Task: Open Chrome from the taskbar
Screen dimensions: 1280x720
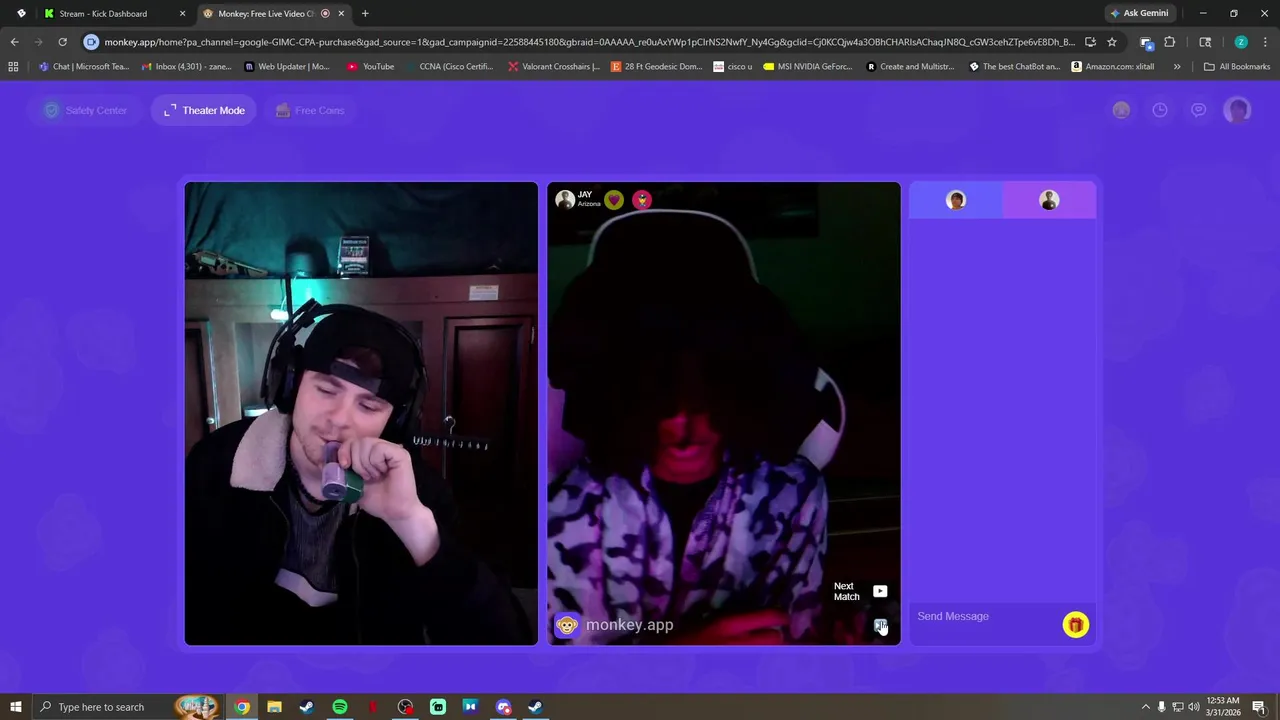Action: click(x=242, y=707)
